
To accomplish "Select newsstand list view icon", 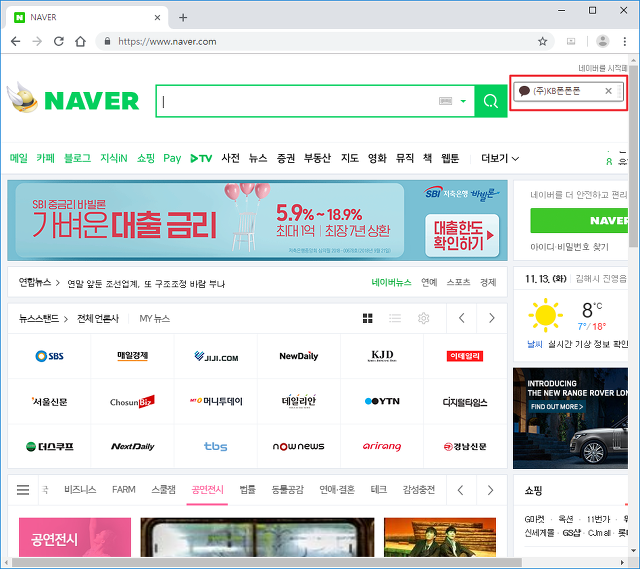I will click(395, 318).
